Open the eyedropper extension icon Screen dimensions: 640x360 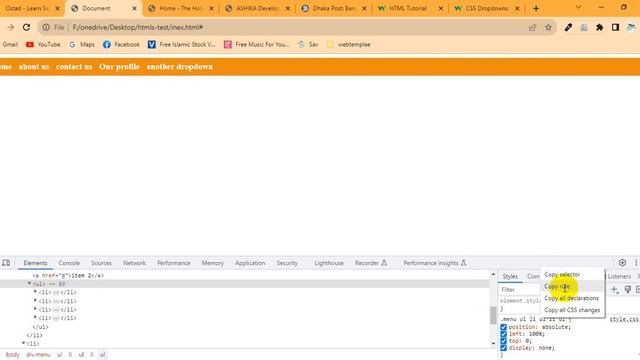[568, 27]
